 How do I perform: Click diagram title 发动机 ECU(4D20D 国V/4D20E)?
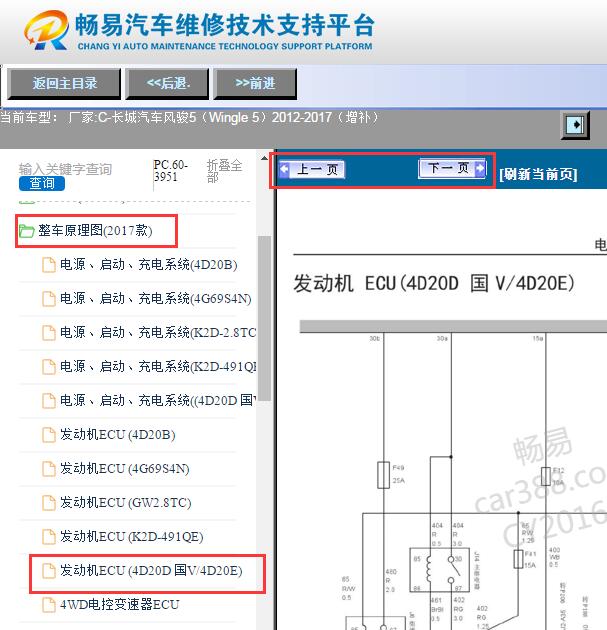[x=434, y=284]
